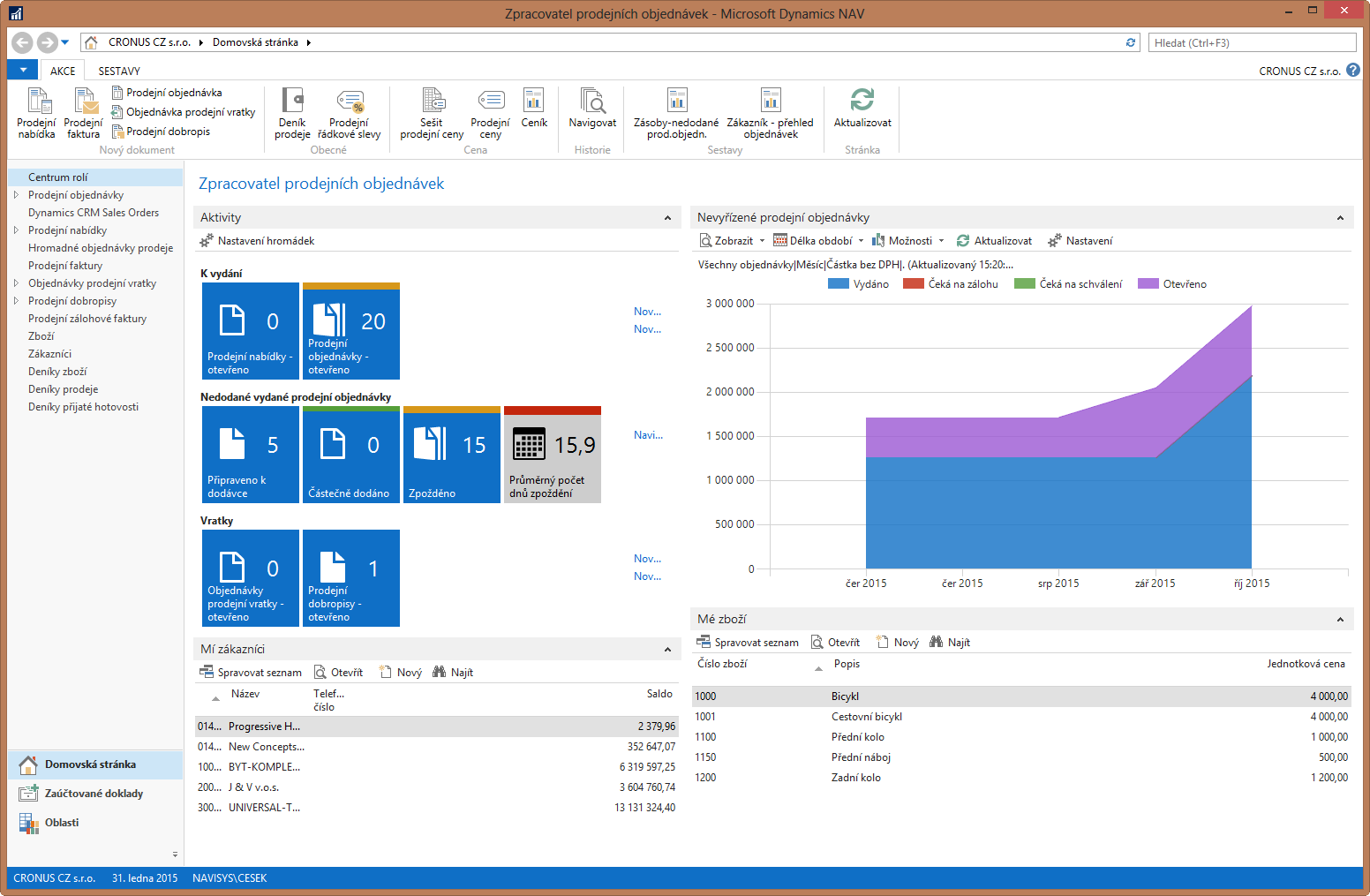
Task: Collapse the Mí zákazníci section
Action: pos(667,650)
